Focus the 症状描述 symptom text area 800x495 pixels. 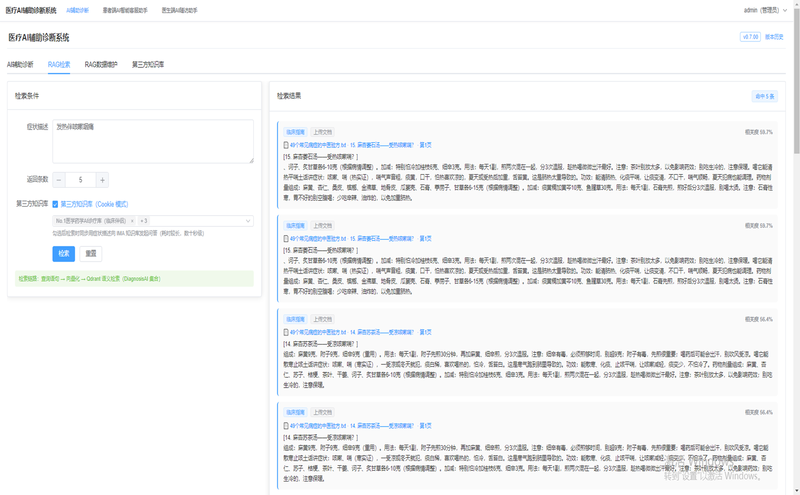click(x=153, y=141)
